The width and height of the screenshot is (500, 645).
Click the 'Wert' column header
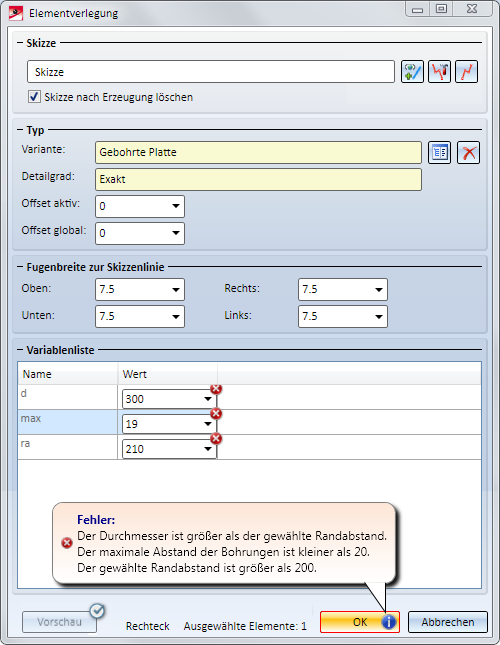click(167, 374)
